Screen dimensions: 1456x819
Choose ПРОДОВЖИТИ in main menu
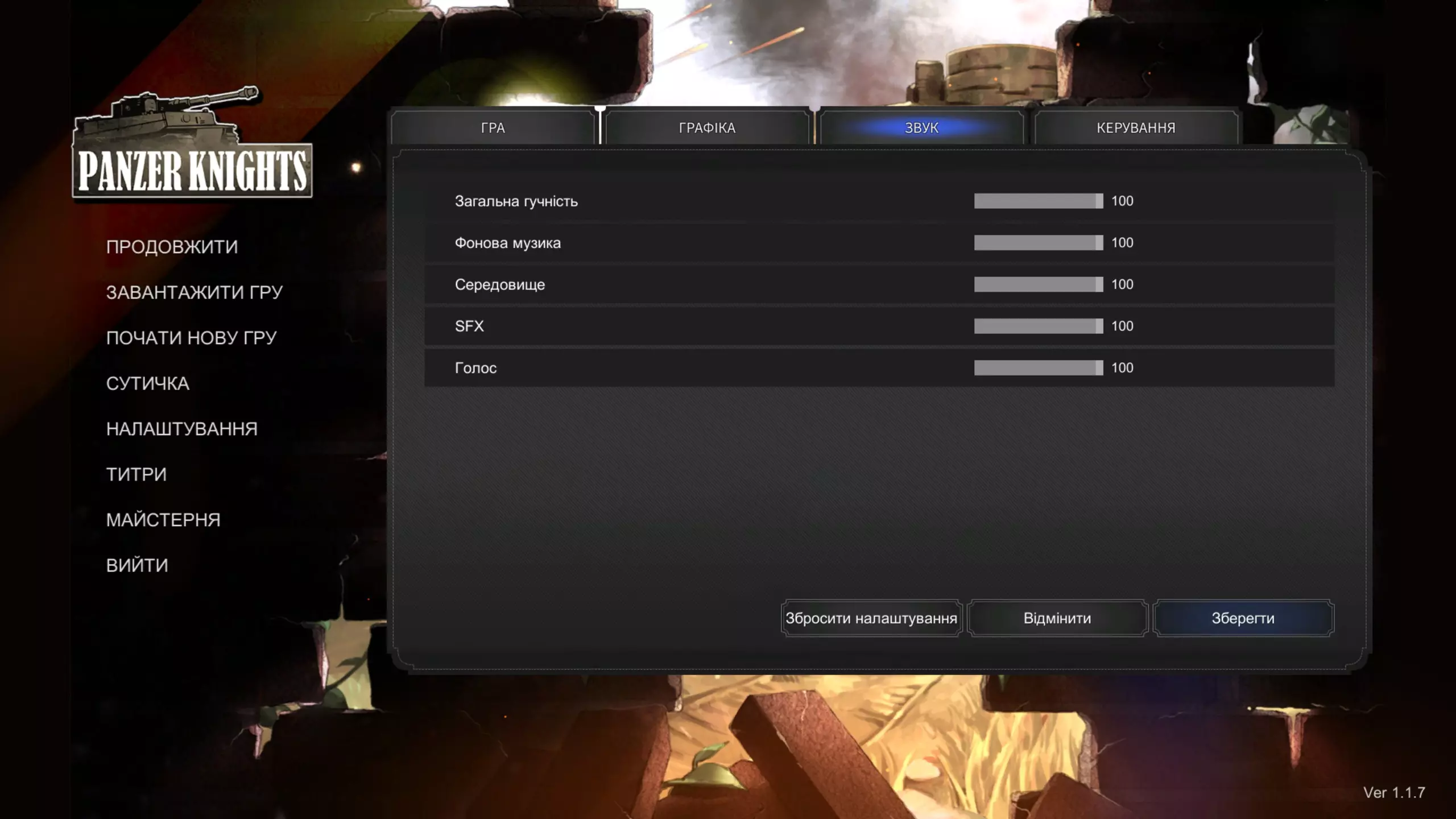pos(172,247)
